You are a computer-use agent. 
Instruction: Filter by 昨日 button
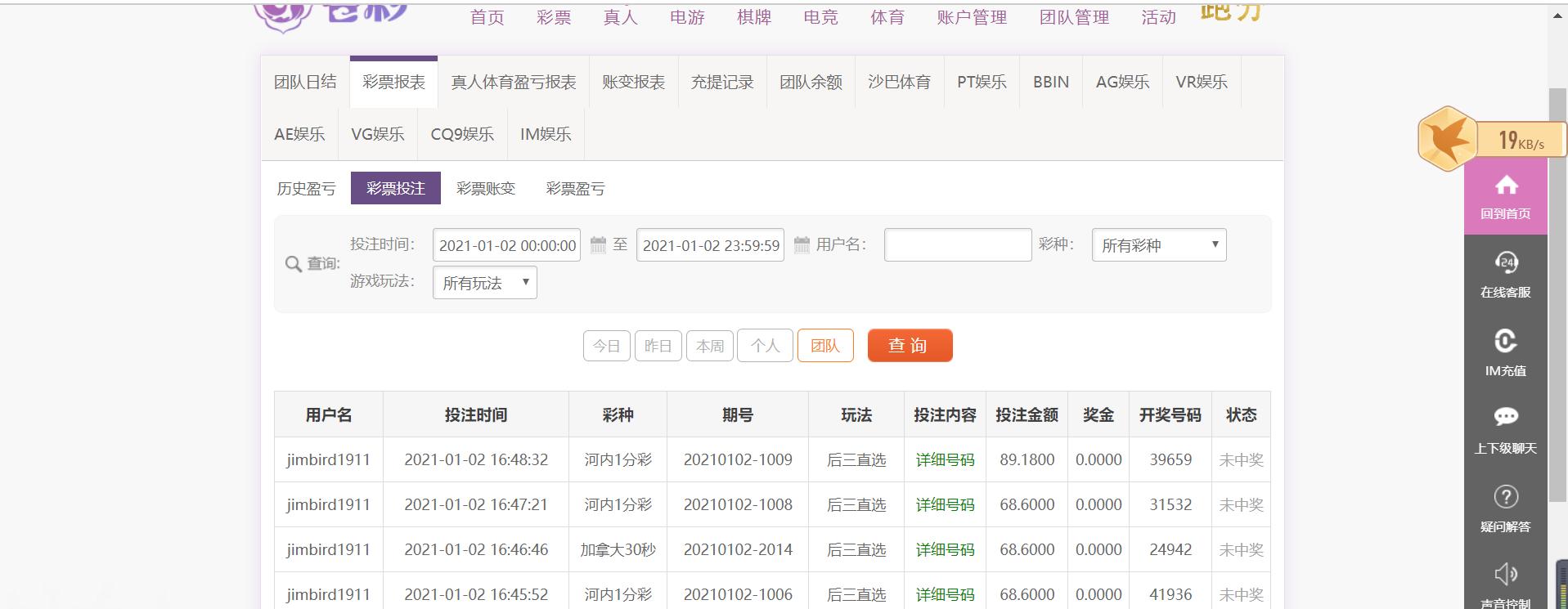658,346
